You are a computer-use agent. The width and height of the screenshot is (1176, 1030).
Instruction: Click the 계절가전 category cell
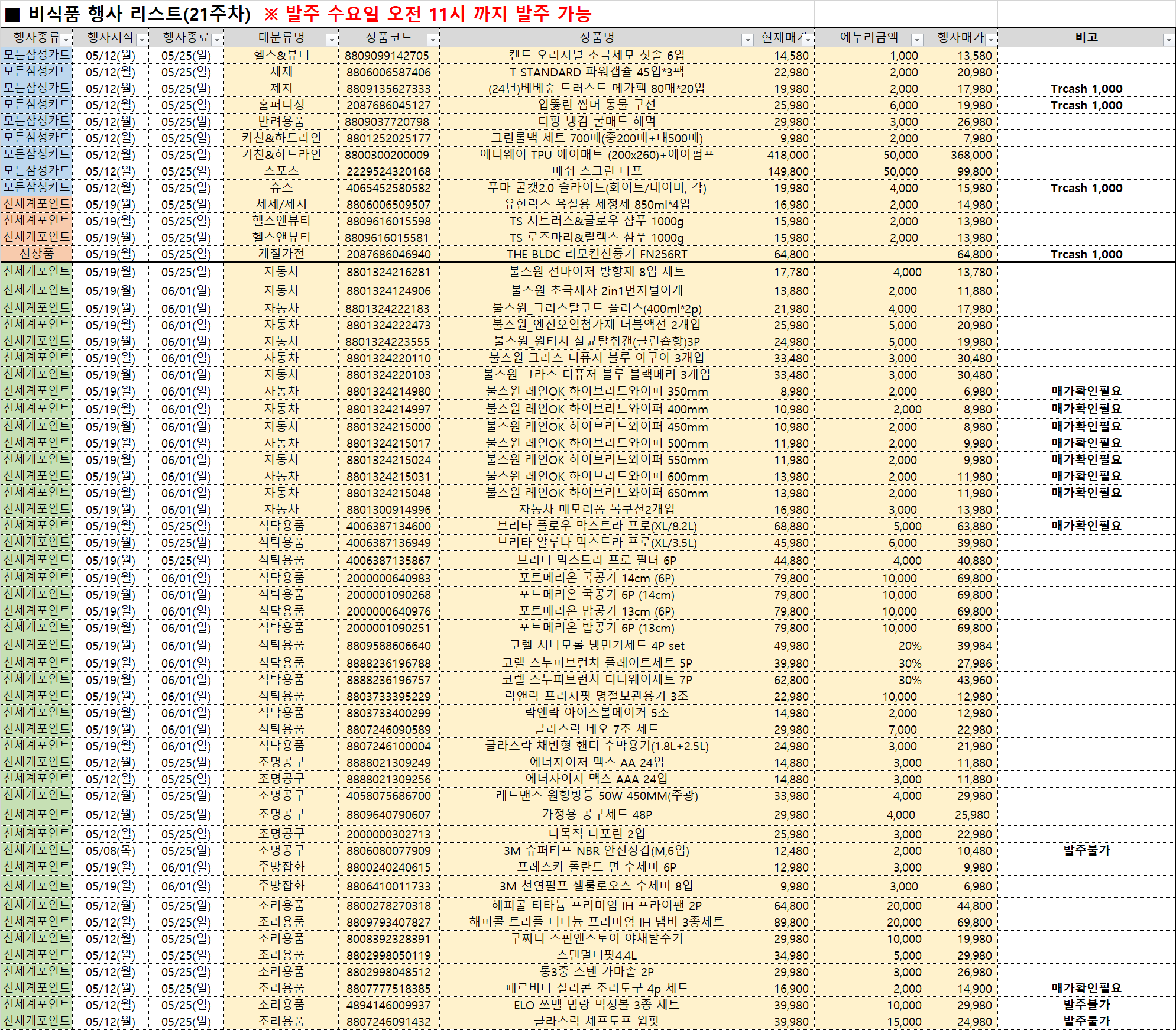pos(281,254)
